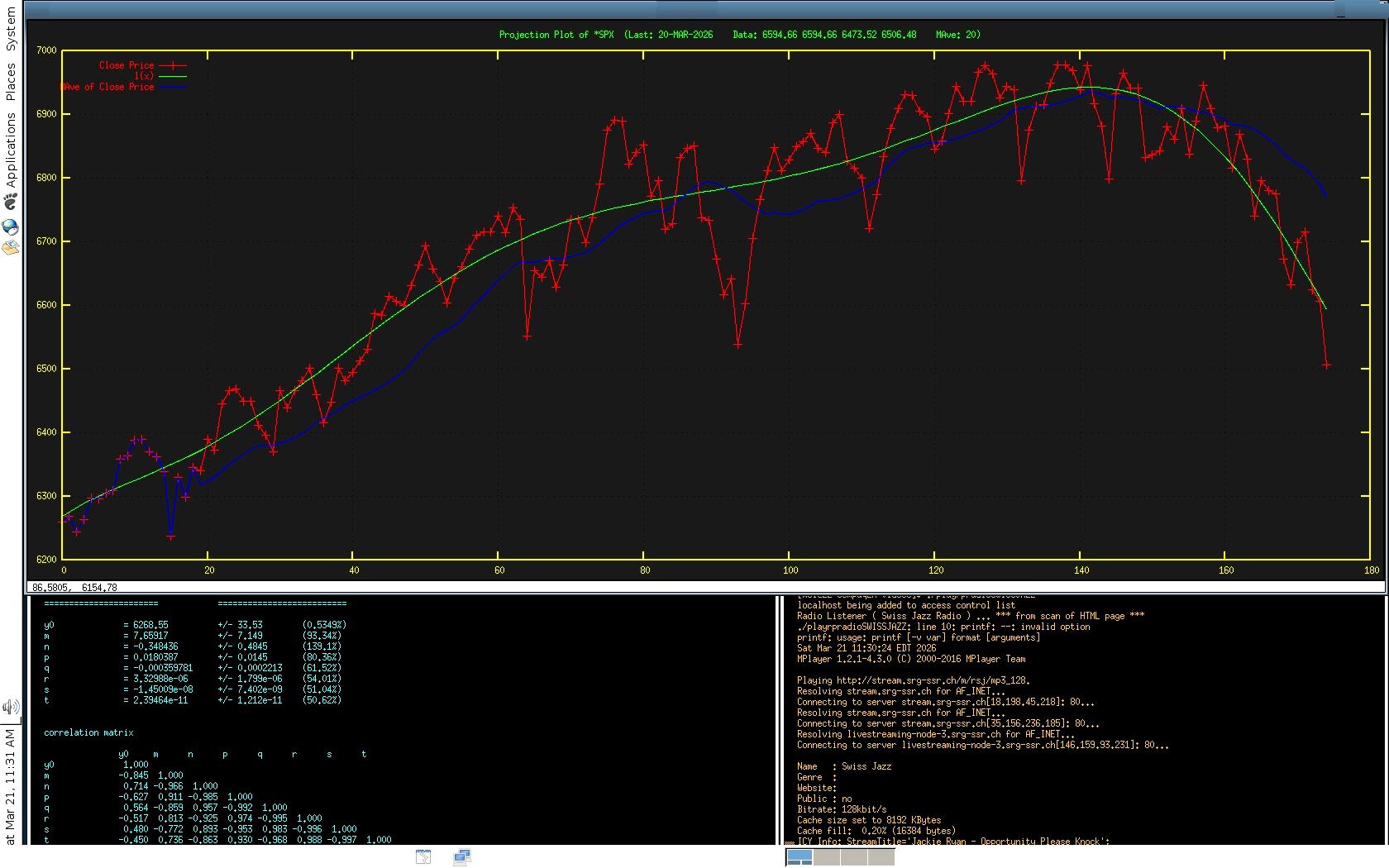1389x868 pixels.
Task: Click the dual-monitor window icon in bottom panel
Action: point(462,856)
